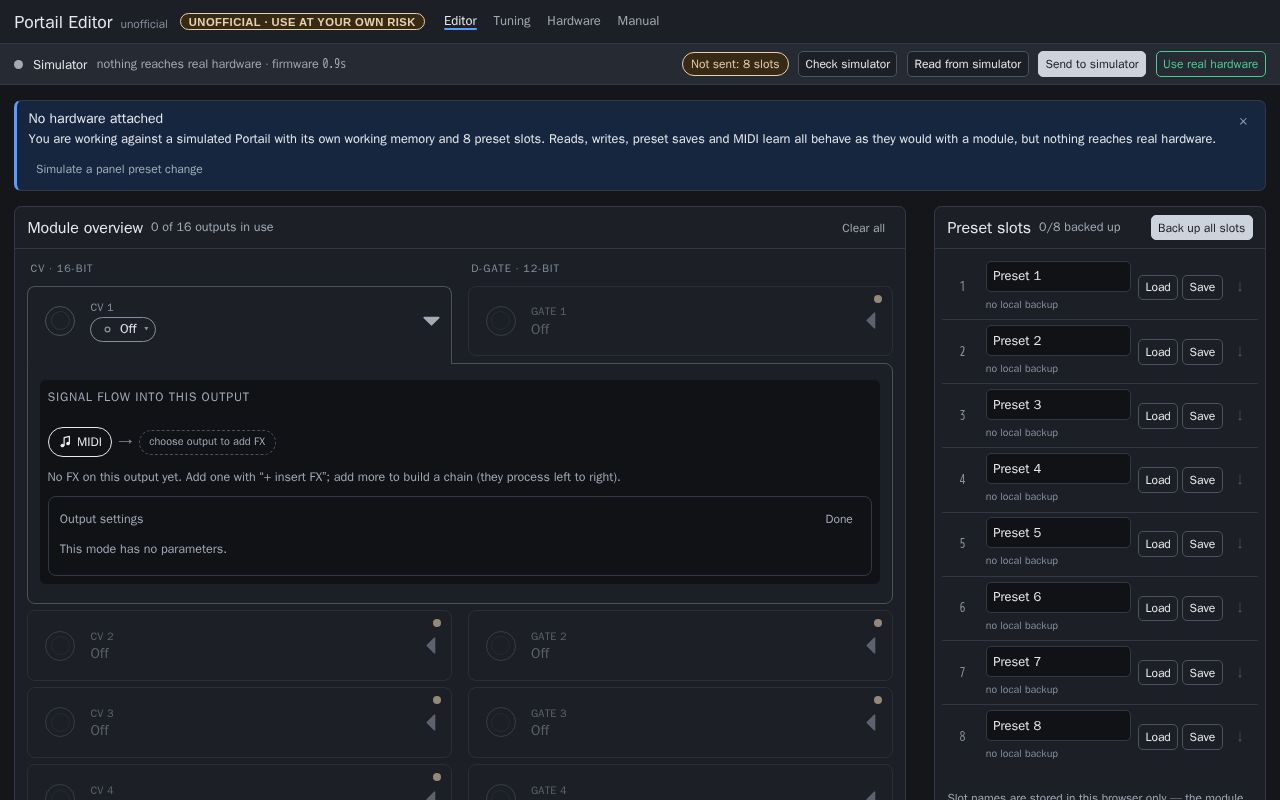
Task: Click download arrow for Preset 5 slot
Action: coord(1240,543)
